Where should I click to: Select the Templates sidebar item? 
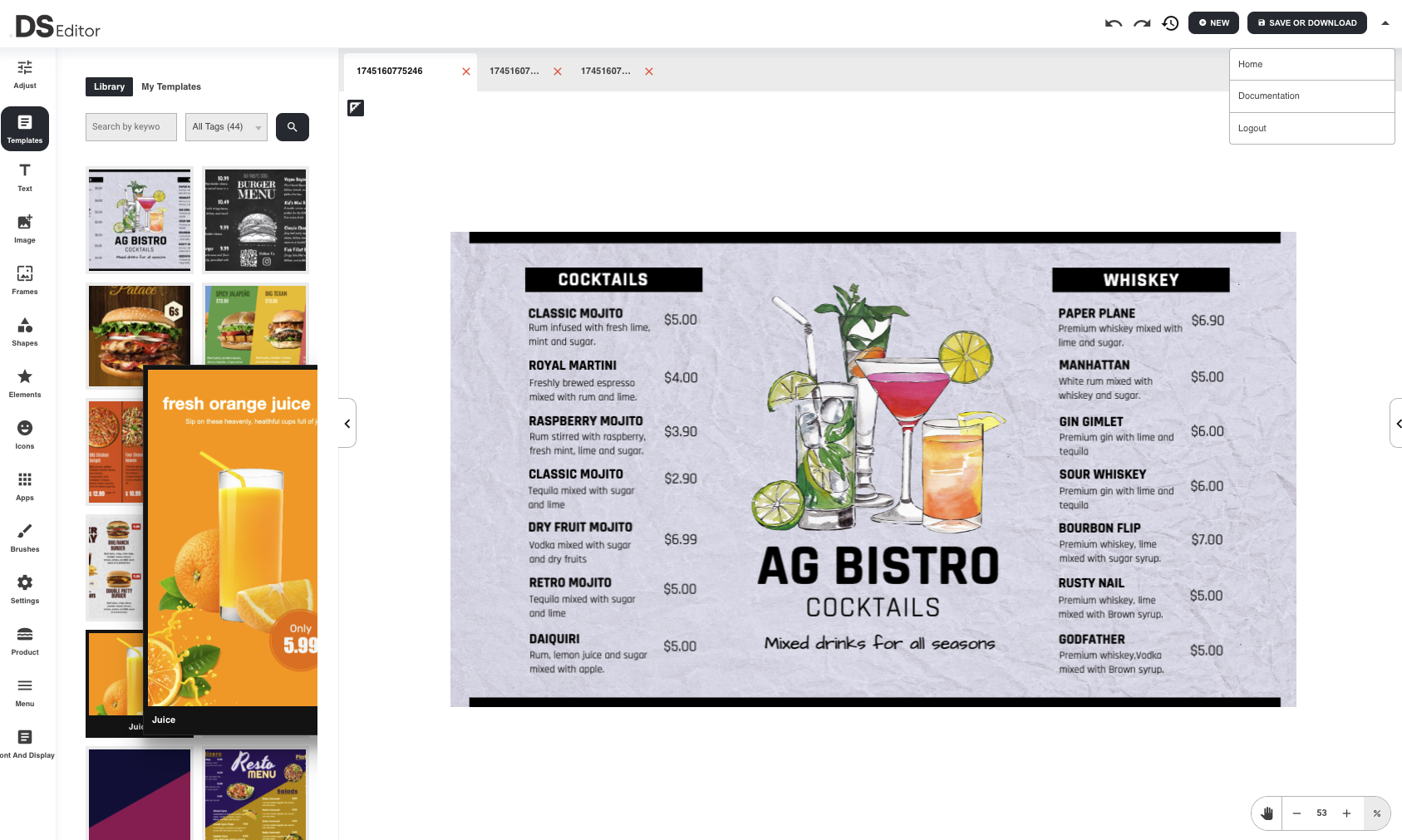point(25,129)
